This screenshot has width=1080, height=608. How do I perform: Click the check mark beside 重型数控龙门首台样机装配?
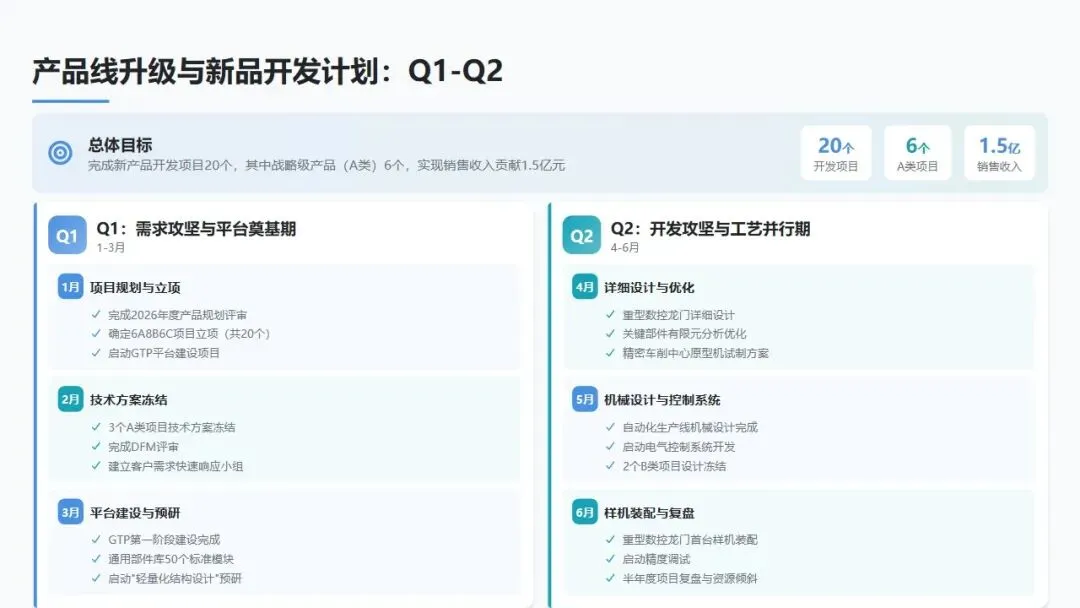click(x=610, y=540)
